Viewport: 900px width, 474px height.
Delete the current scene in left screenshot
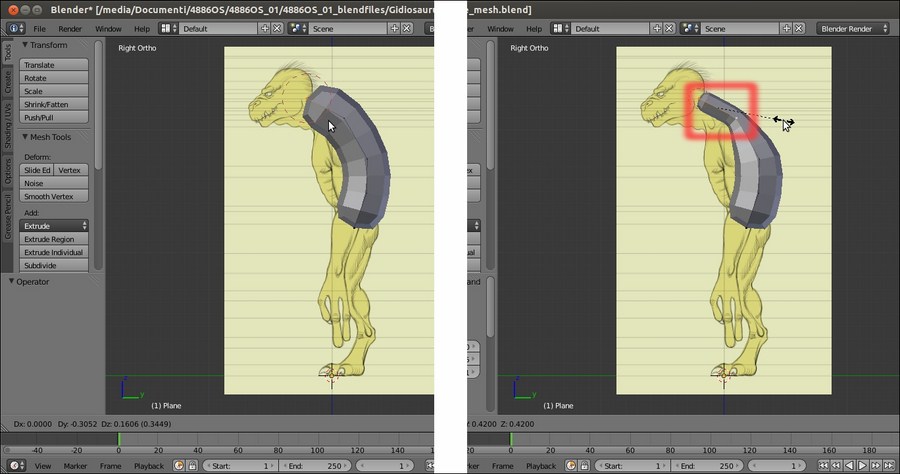click(406, 28)
